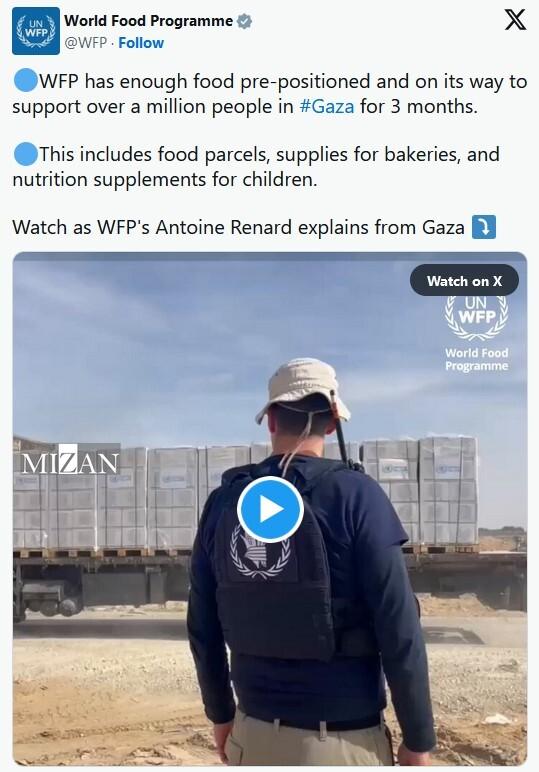Click the UN WFP watermark in the video

476,318
